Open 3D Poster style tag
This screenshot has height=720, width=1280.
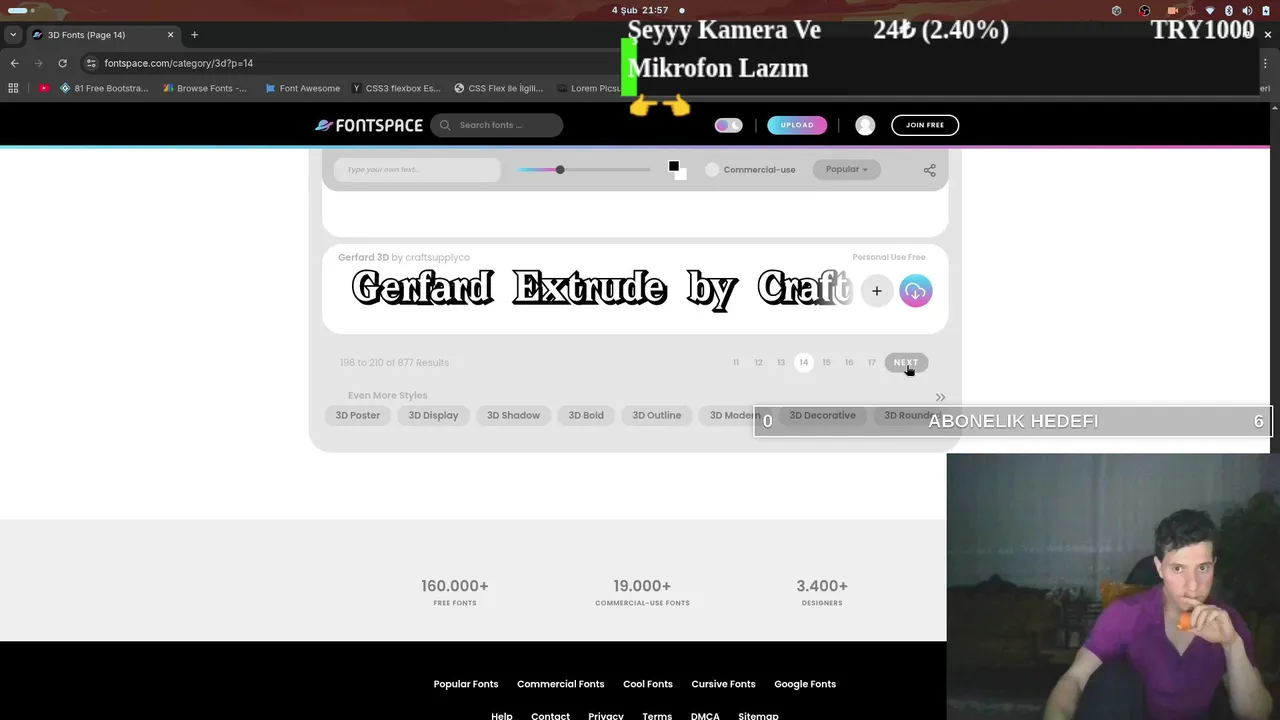(x=358, y=415)
